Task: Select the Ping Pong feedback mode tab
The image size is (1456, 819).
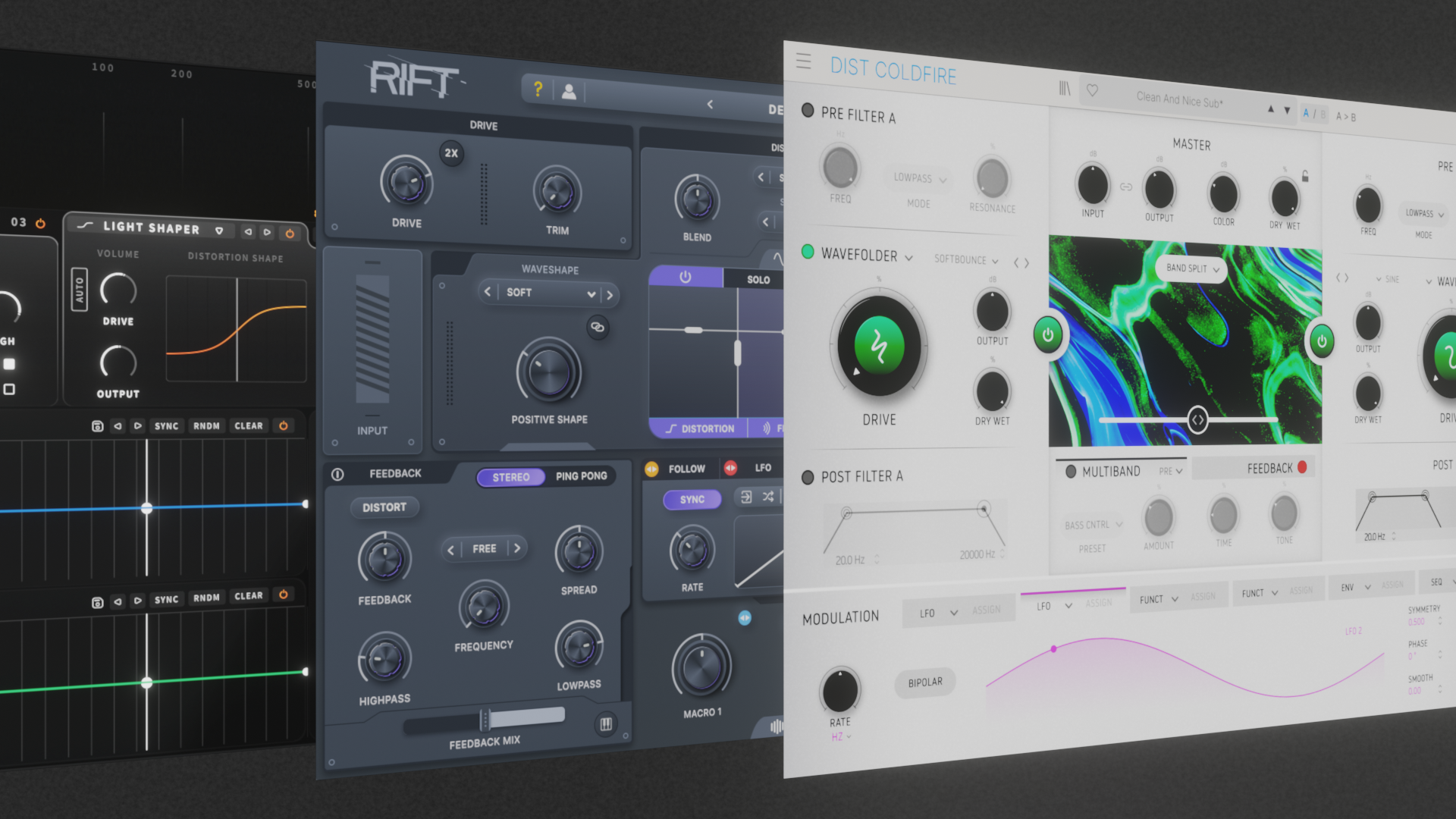Action: coord(582,476)
